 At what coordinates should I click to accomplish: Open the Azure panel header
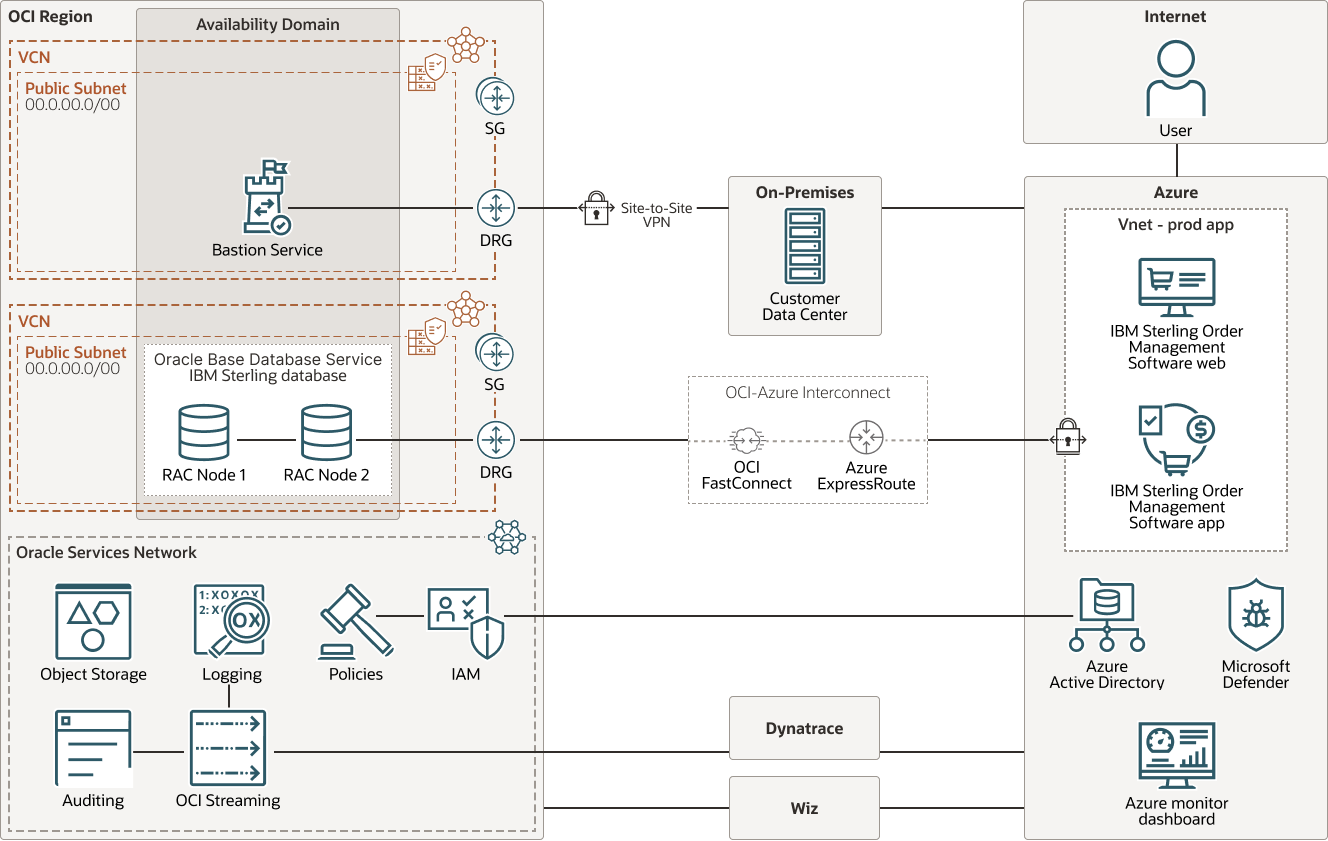[x=1175, y=192]
